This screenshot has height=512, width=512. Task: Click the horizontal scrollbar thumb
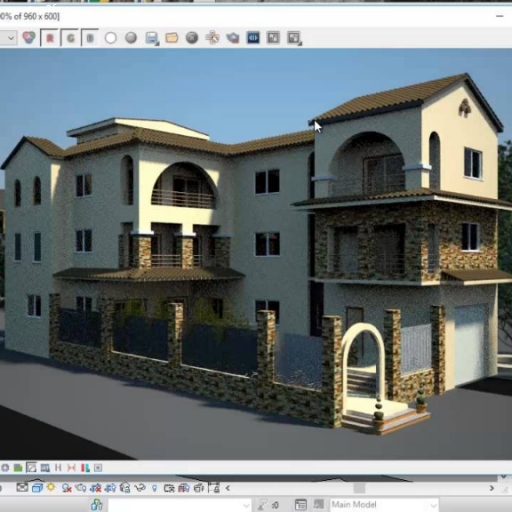point(359,488)
